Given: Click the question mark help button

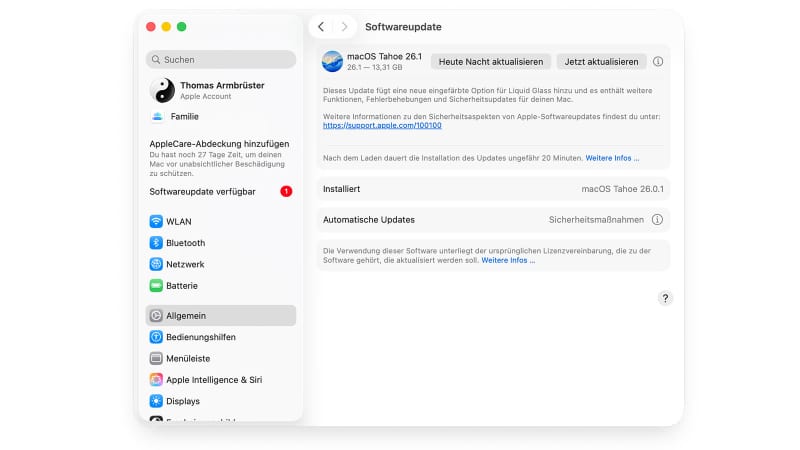Looking at the screenshot, I should (x=666, y=298).
